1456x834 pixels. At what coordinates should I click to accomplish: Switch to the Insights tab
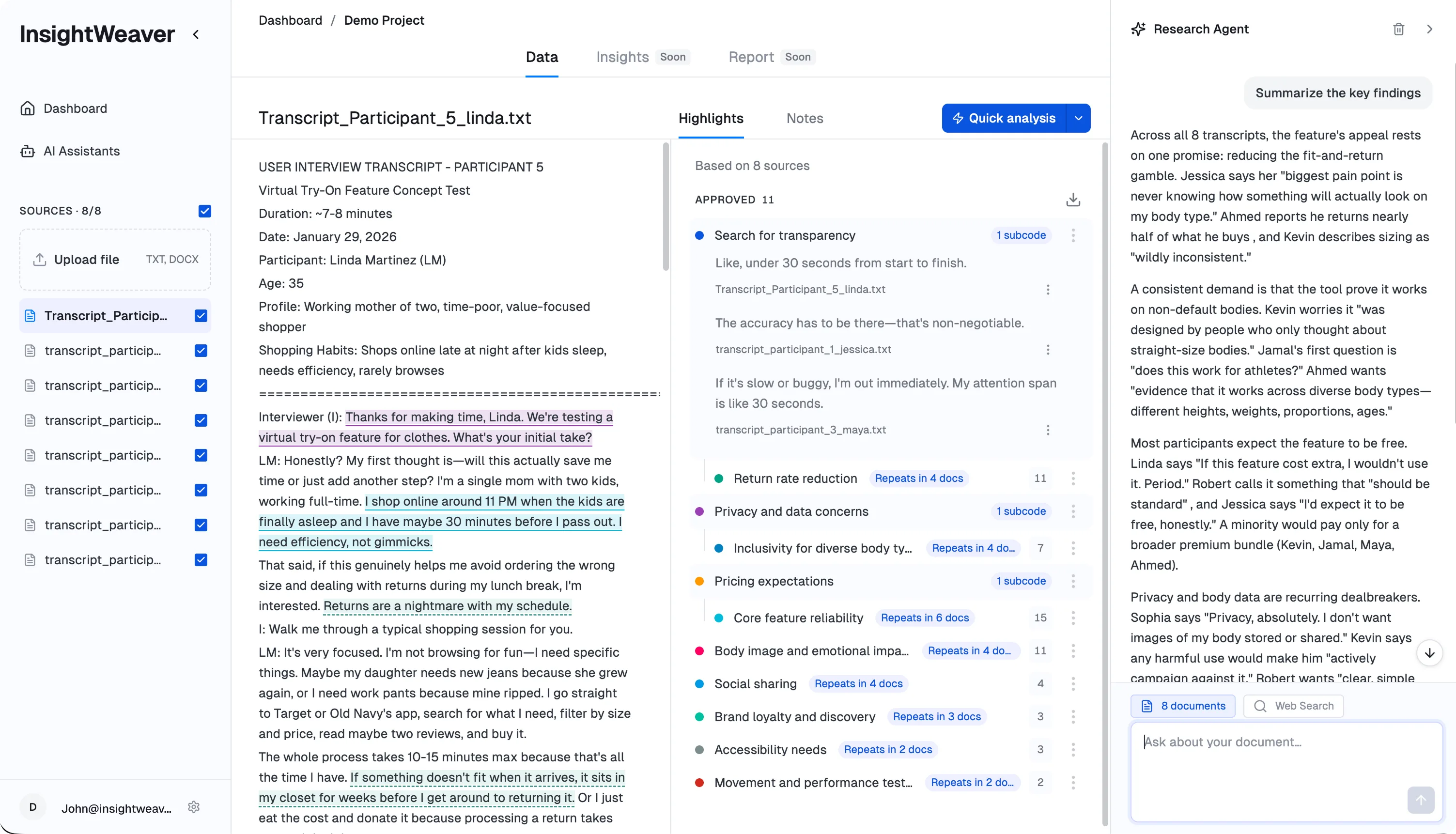(622, 57)
